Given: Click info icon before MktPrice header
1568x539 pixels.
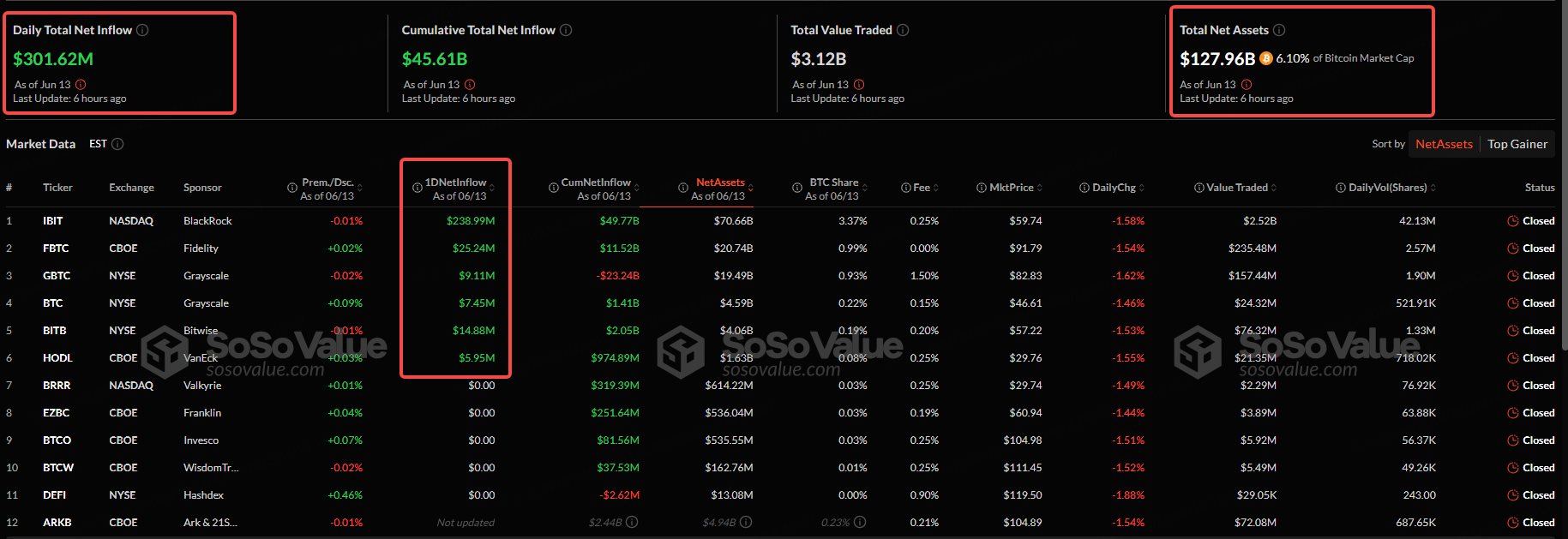Looking at the screenshot, I should 982,188.
